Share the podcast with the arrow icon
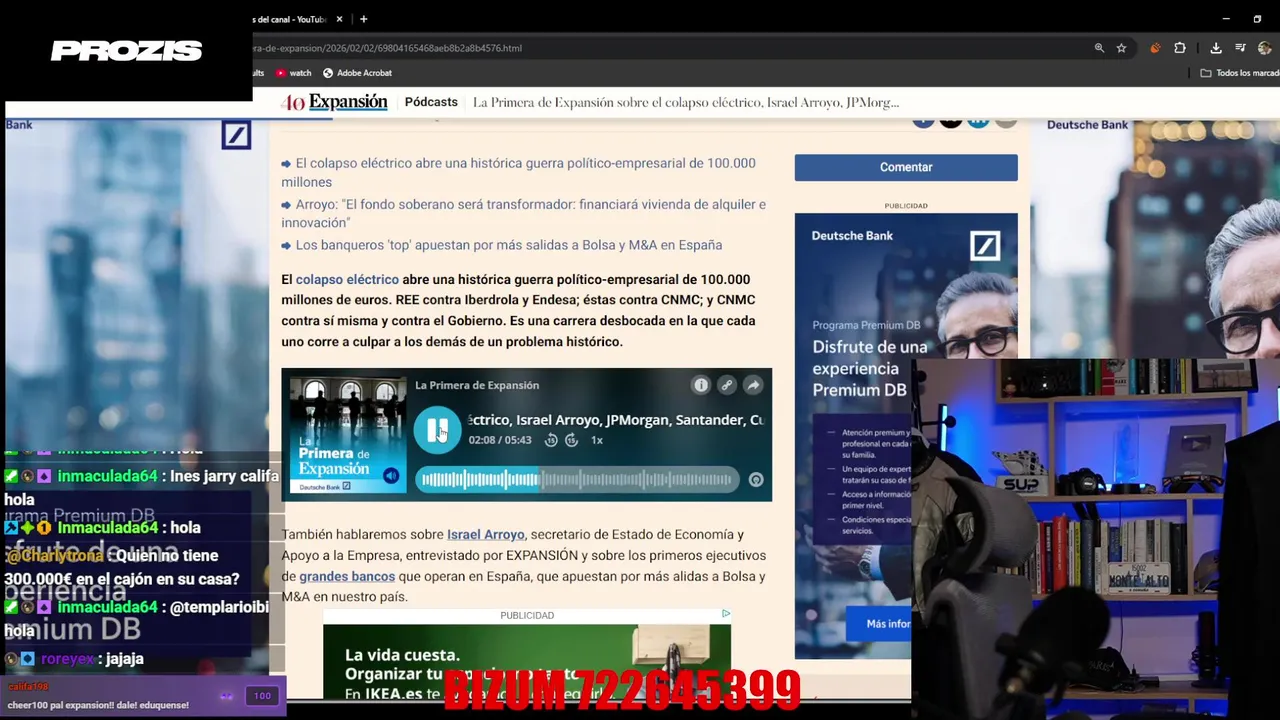This screenshot has width=1280, height=720. point(753,385)
